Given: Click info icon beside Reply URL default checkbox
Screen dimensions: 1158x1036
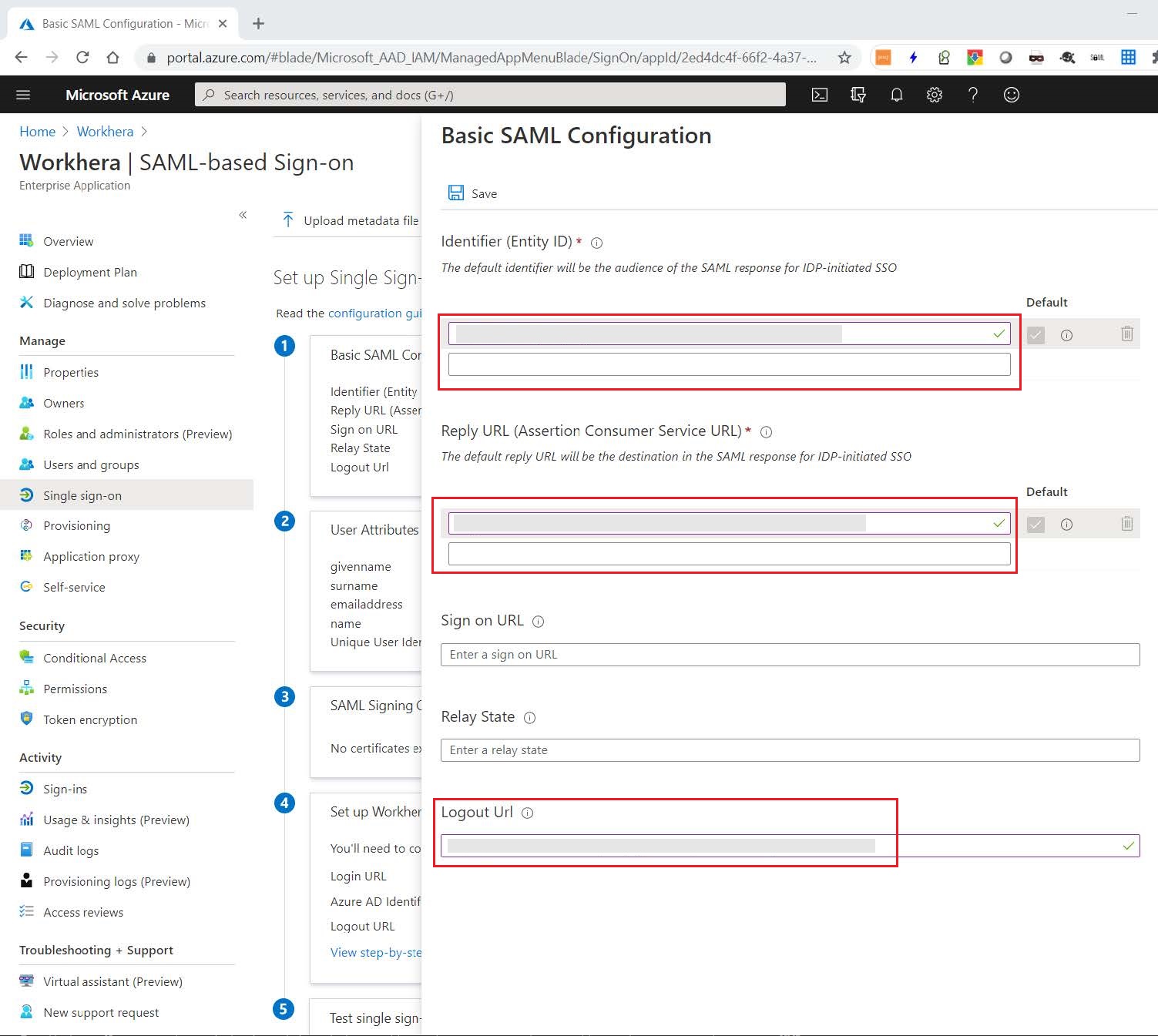Looking at the screenshot, I should point(1066,525).
